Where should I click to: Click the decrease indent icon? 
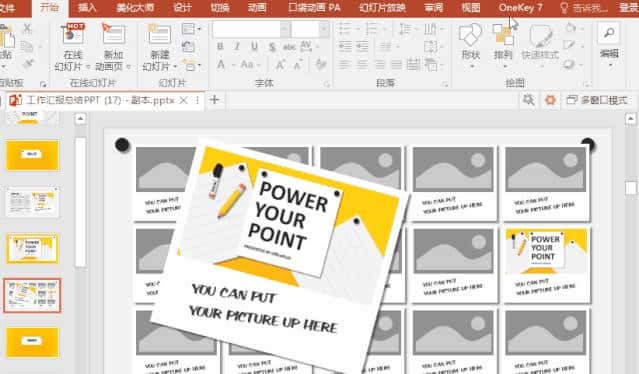[345, 46]
